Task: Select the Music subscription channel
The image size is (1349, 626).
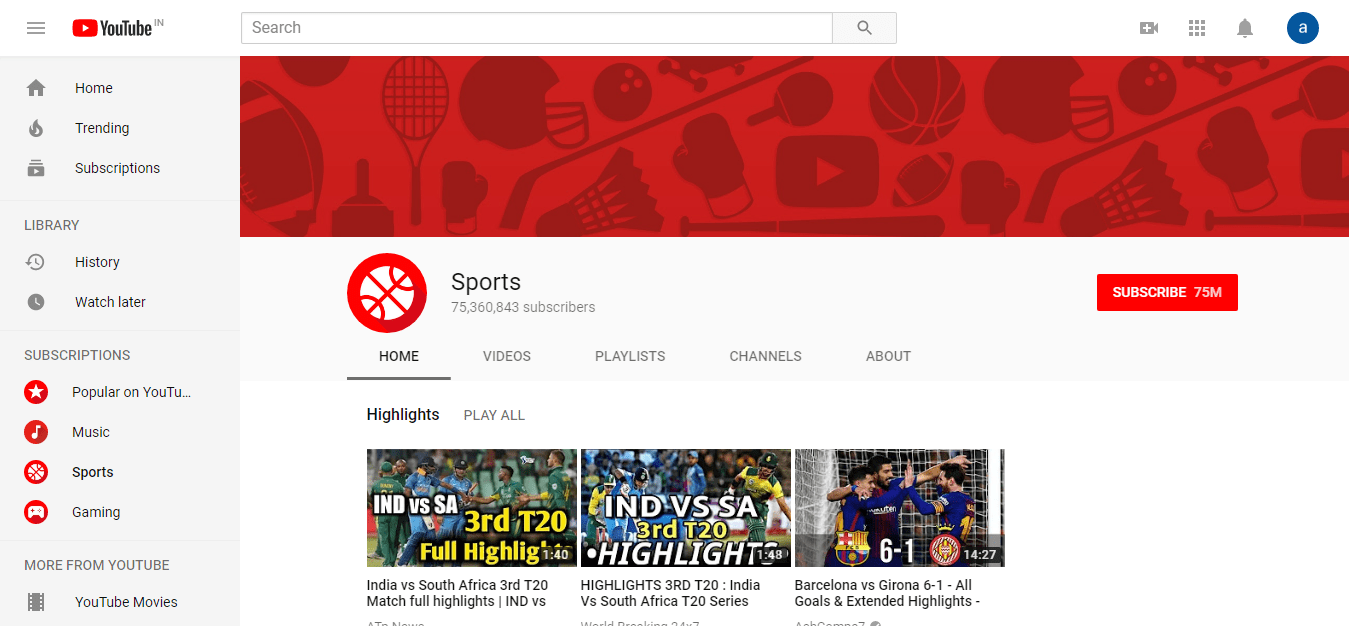Action: click(x=90, y=431)
